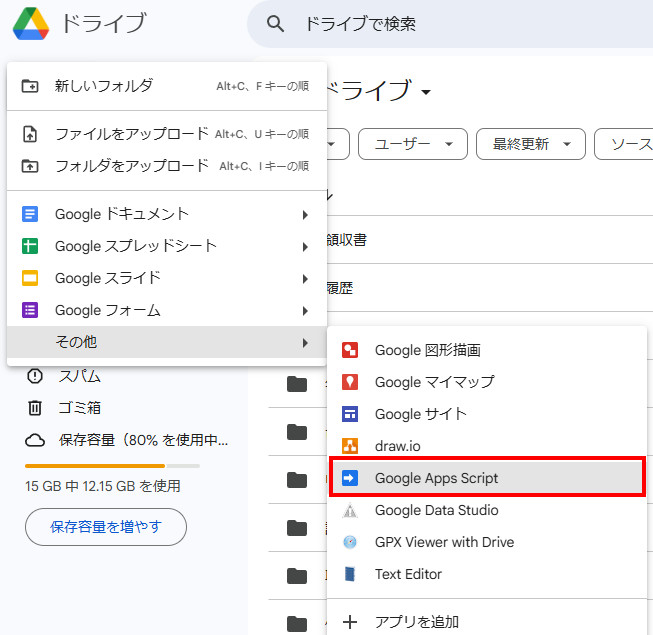Click the cloud storage icon
Screen dimensions: 653x635
click(x=35, y=440)
